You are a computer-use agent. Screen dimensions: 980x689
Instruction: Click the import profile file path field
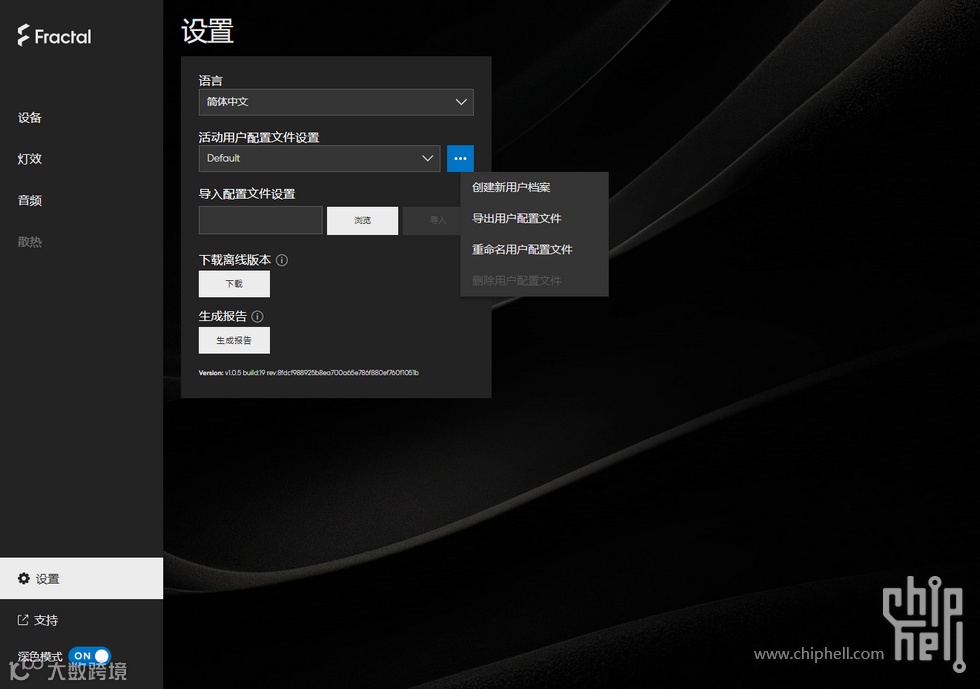coord(261,220)
